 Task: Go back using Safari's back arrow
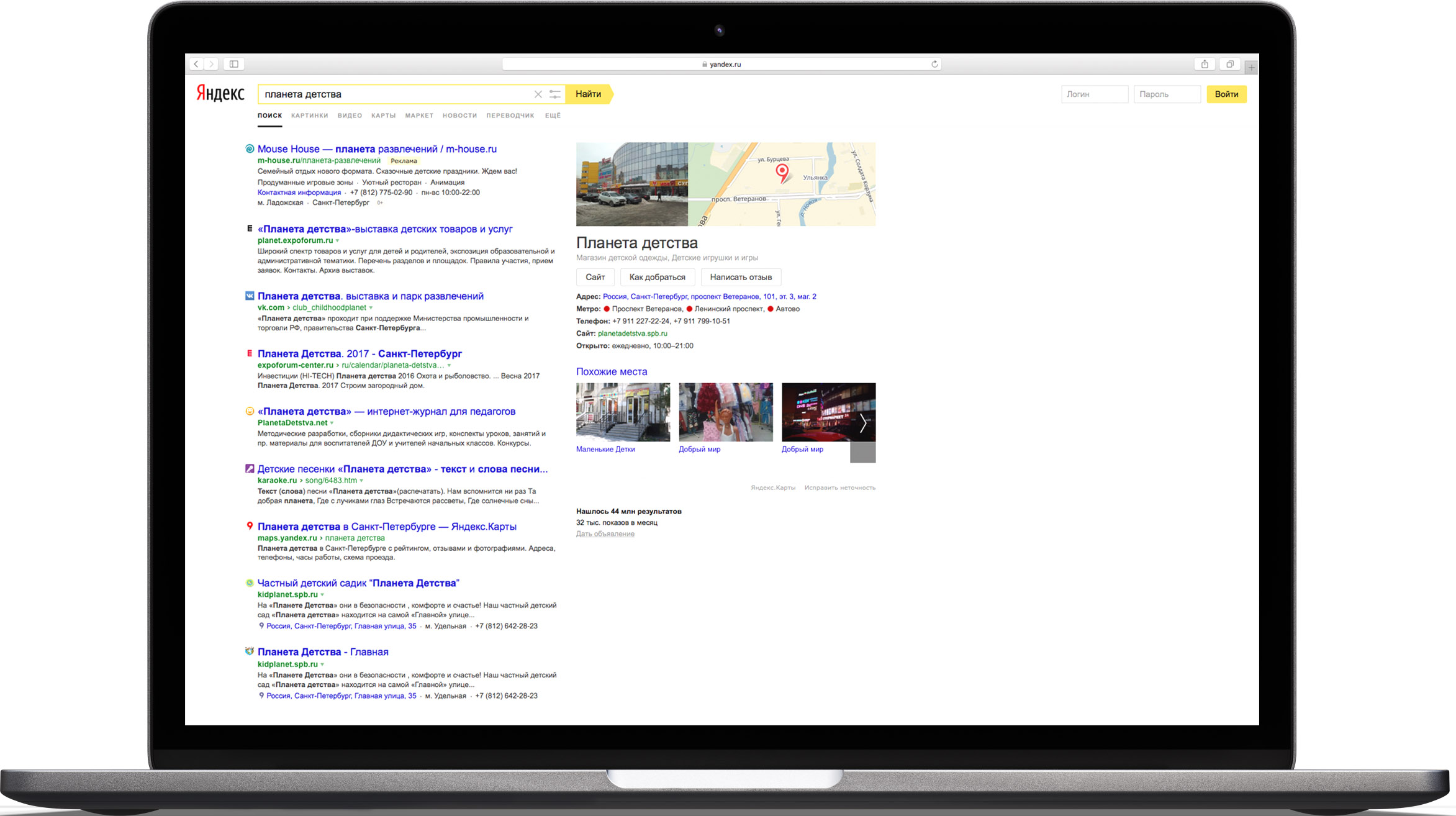tap(196, 64)
